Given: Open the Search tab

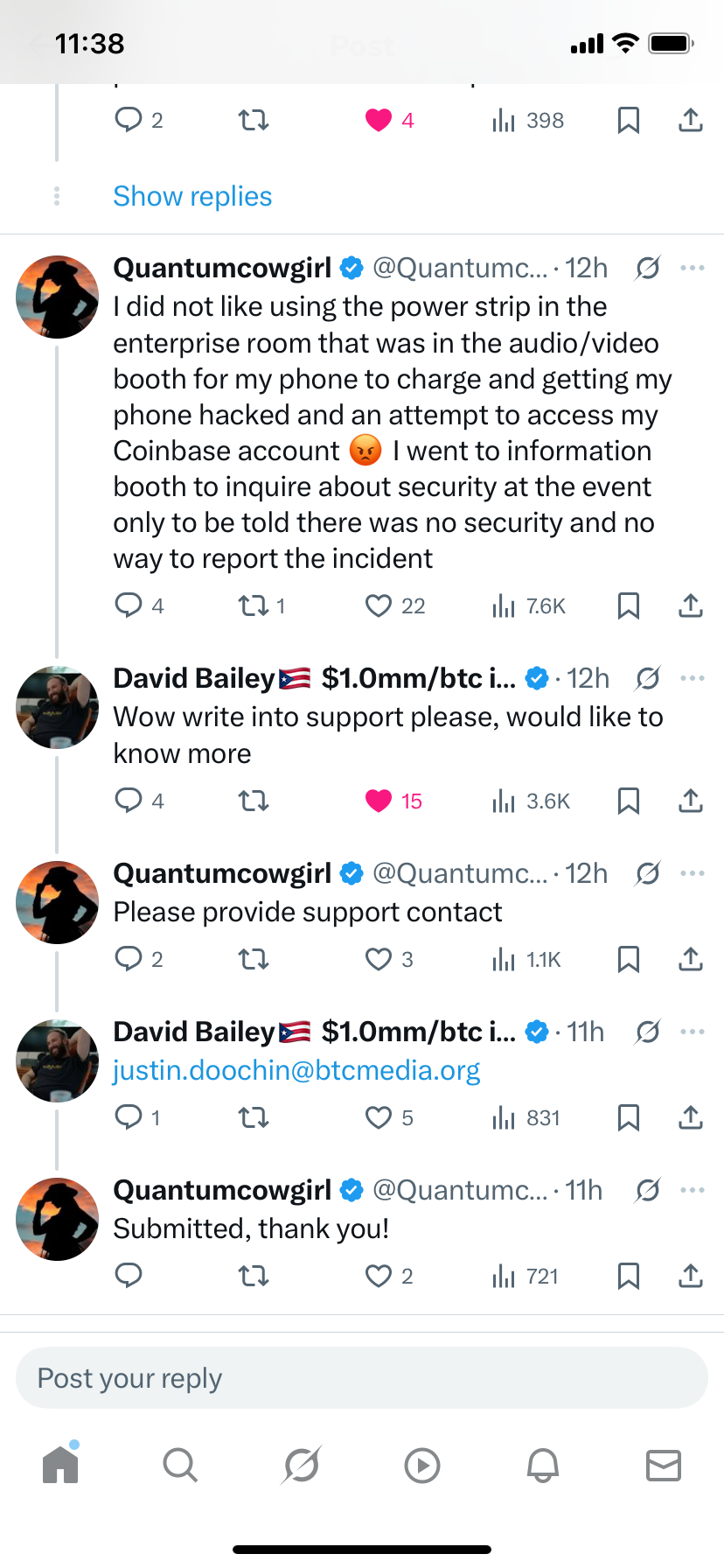Looking at the screenshot, I should coord(180,1465).
